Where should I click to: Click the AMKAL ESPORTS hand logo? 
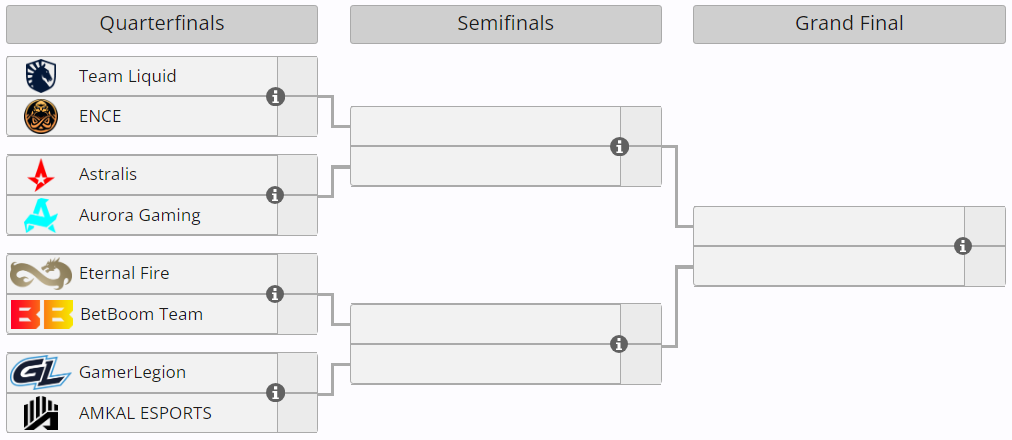pos(41,413)
